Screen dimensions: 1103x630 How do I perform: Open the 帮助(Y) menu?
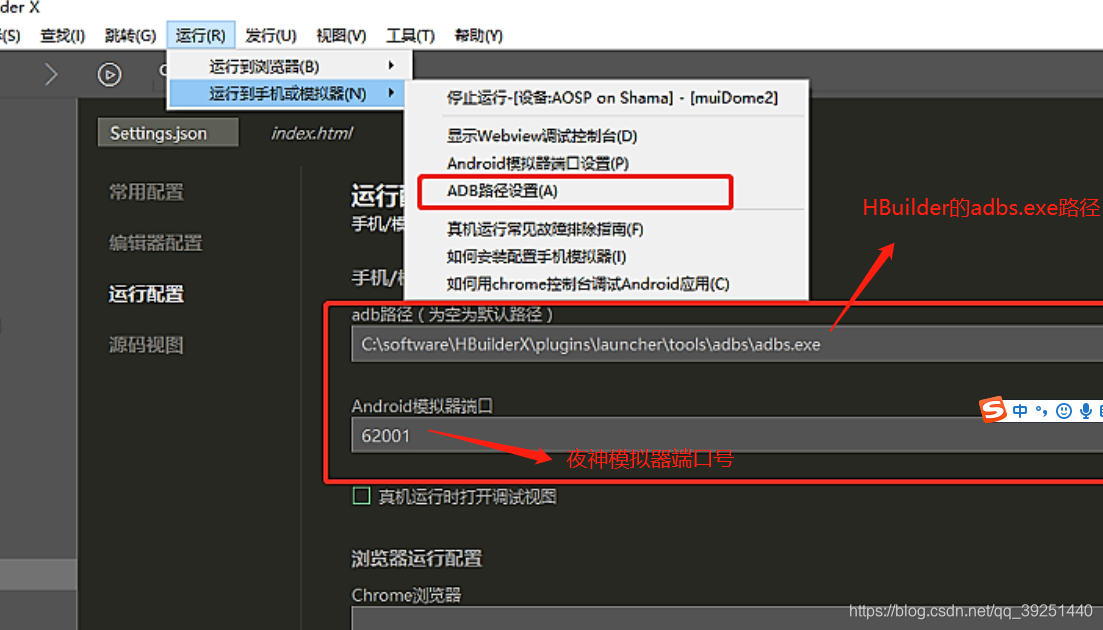[478, 35]
